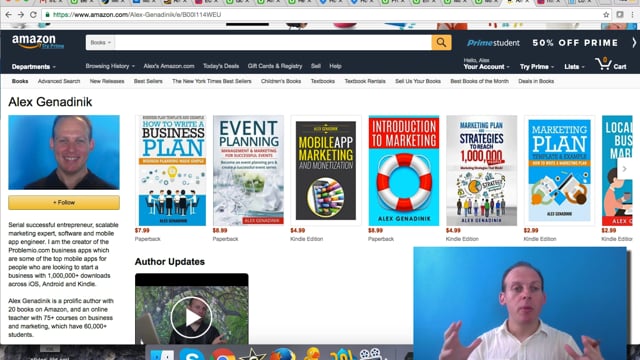Open the shopping cart icon
640x360 pixels.
point(611,64)
